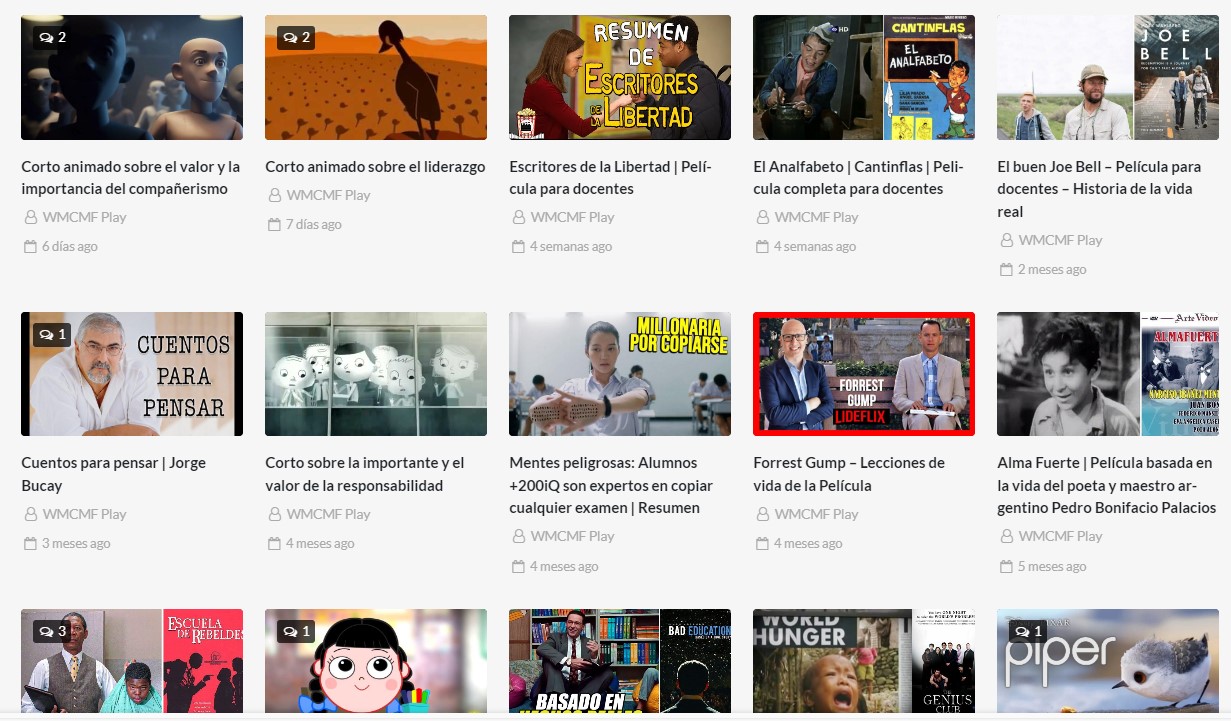Open the Joe Bell movie thumbnail
1231x721 pixels.
tap(1107, 77)
